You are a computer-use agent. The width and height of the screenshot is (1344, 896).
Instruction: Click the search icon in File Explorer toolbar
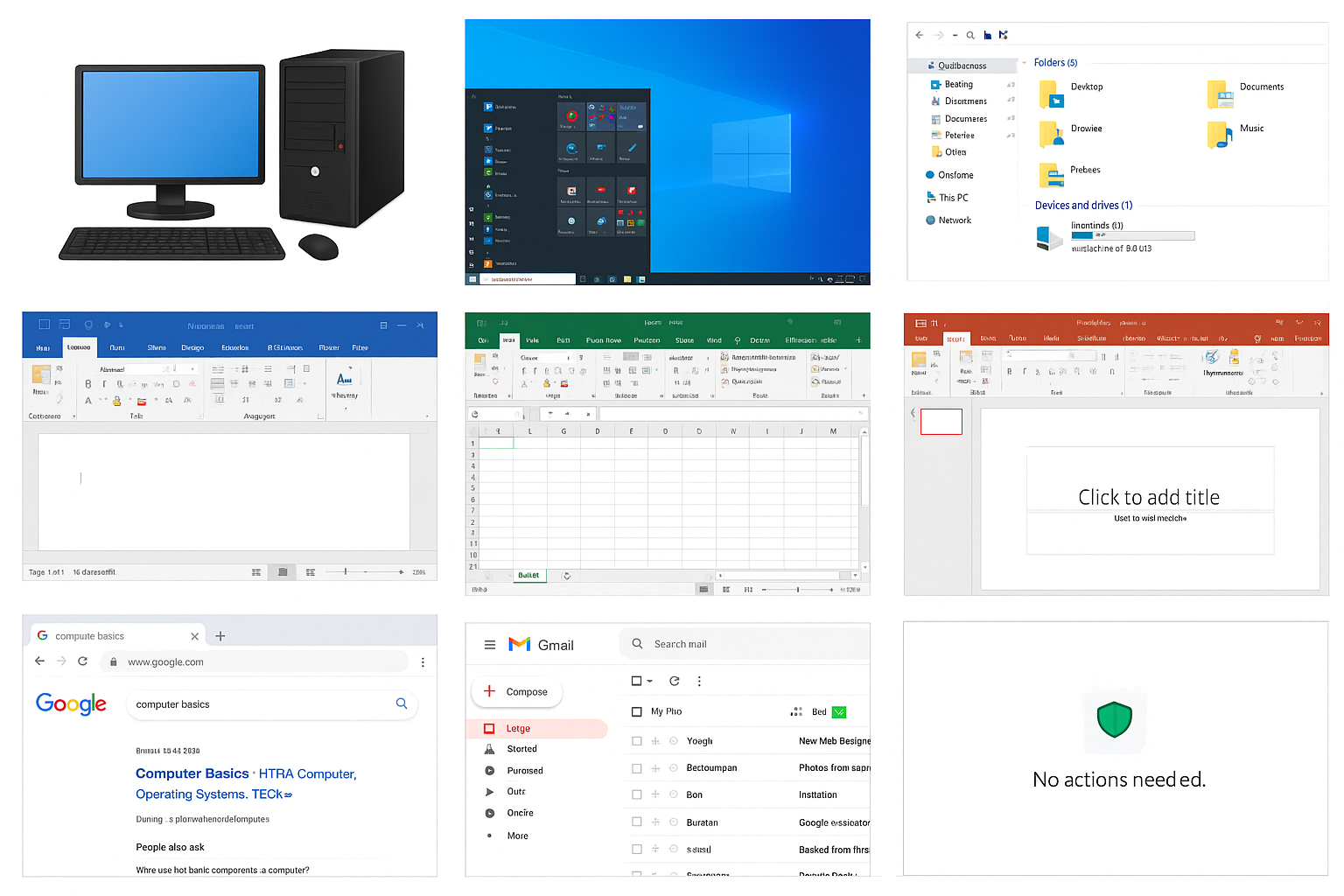tap(970, 36)
